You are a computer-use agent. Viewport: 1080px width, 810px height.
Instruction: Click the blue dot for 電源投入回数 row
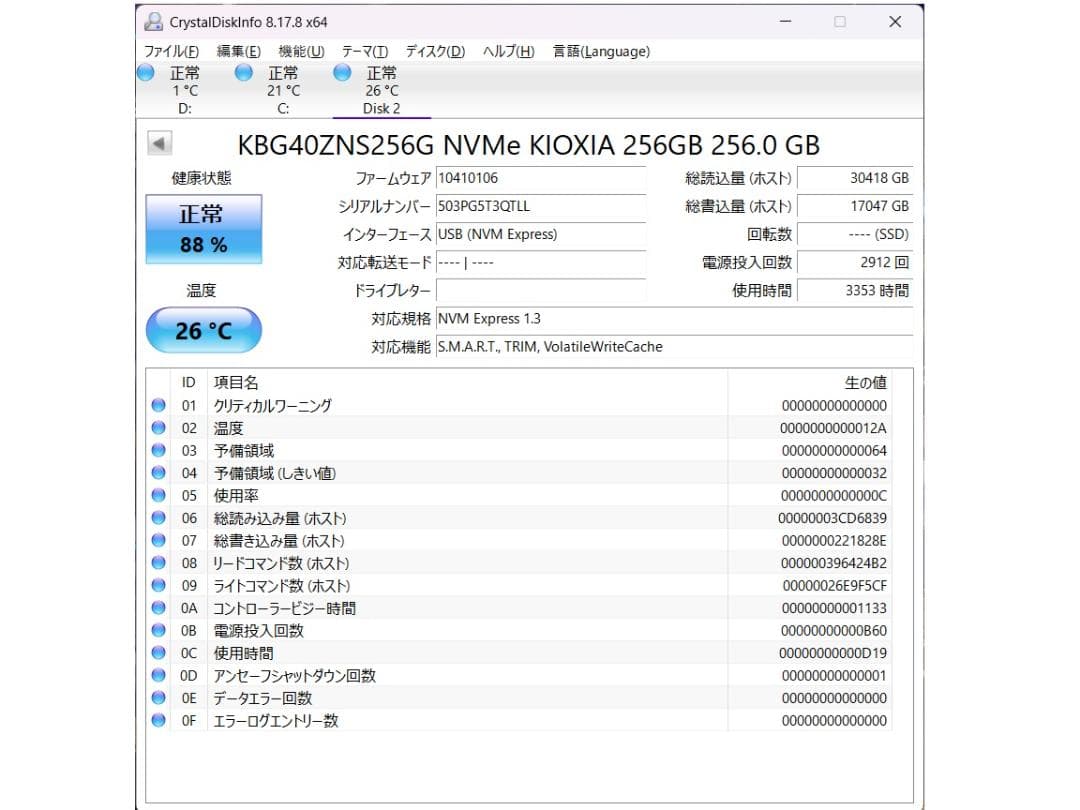pos(158,630)
